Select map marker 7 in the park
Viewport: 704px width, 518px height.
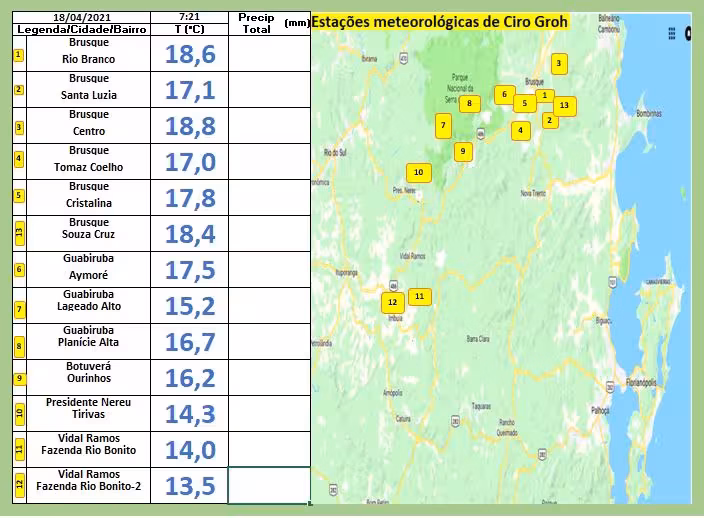[443, 126]
